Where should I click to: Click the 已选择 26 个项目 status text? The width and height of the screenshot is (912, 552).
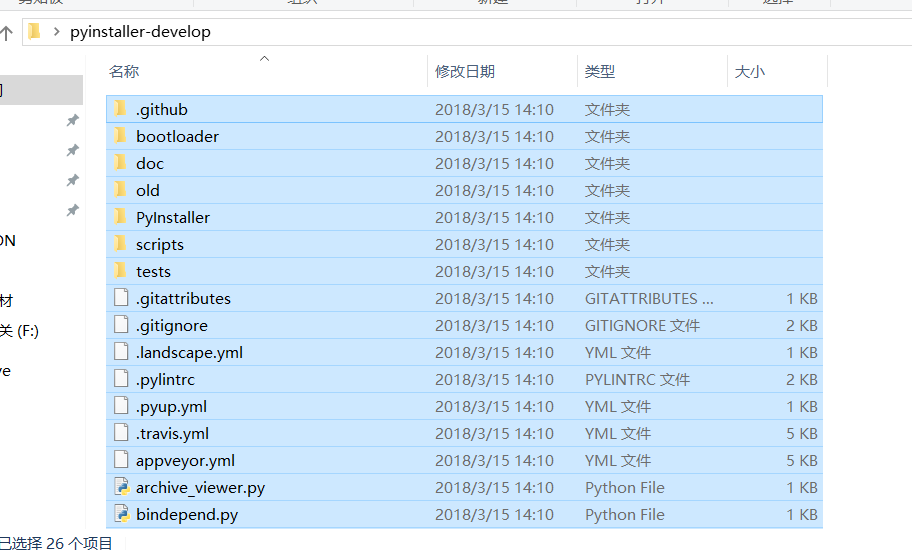[56, 544]
